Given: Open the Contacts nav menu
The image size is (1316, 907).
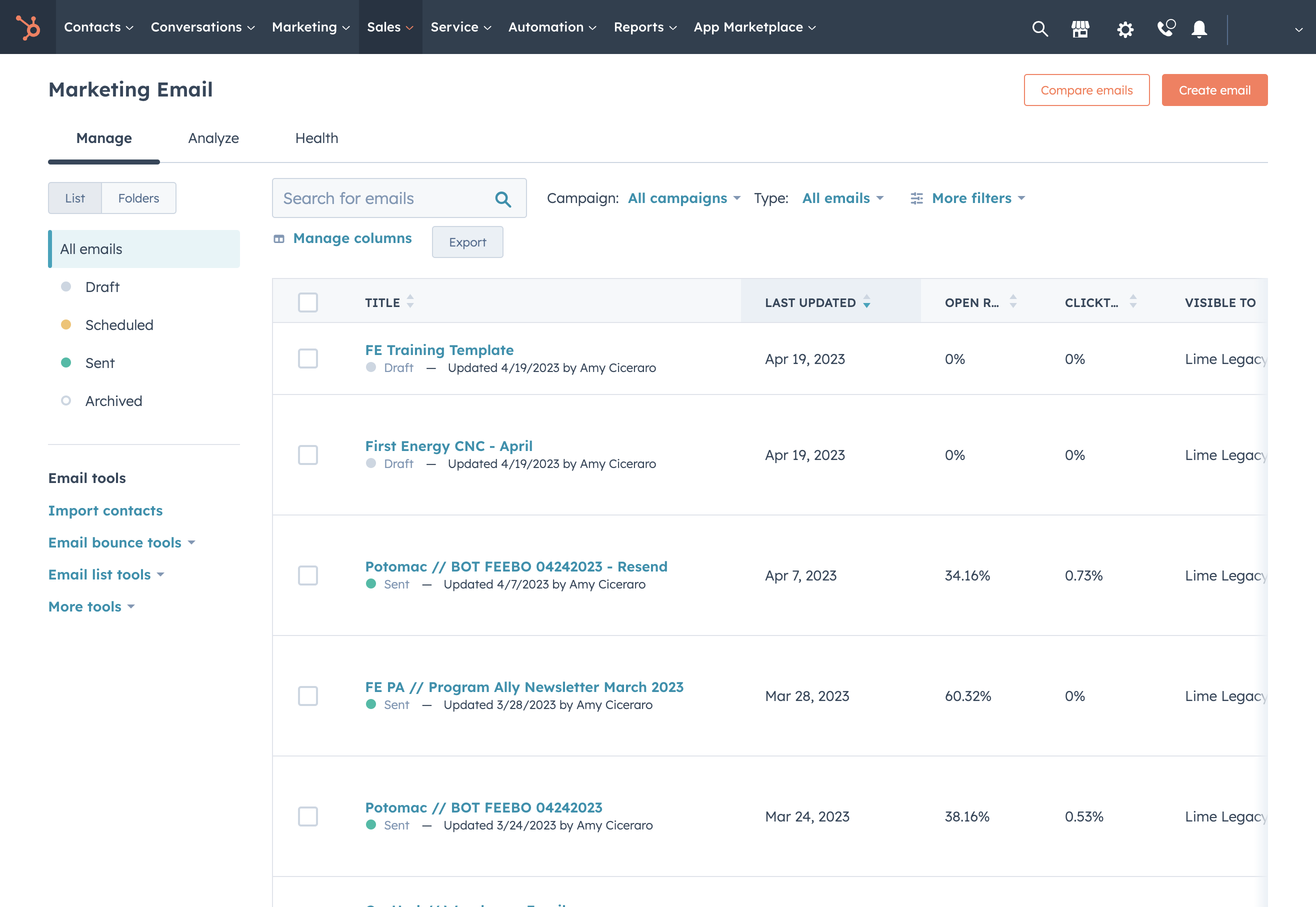Looking at the screenshot, I should (98, 27).
